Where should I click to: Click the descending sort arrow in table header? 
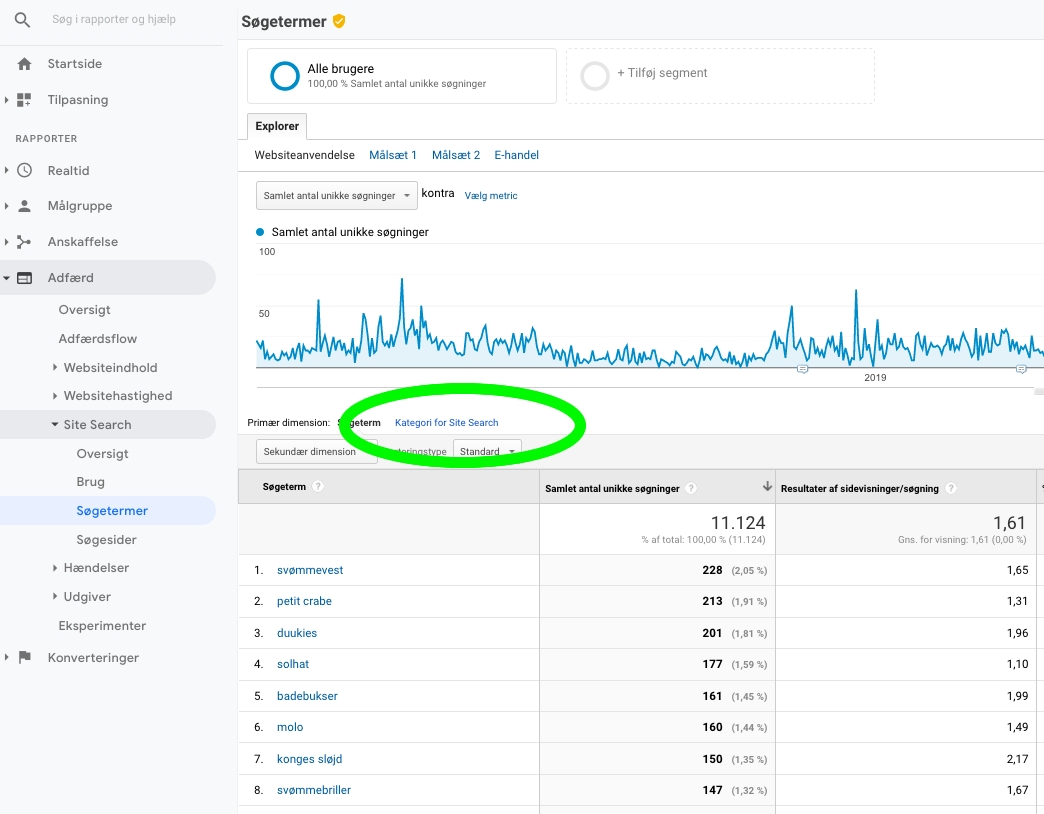[767, 487]
